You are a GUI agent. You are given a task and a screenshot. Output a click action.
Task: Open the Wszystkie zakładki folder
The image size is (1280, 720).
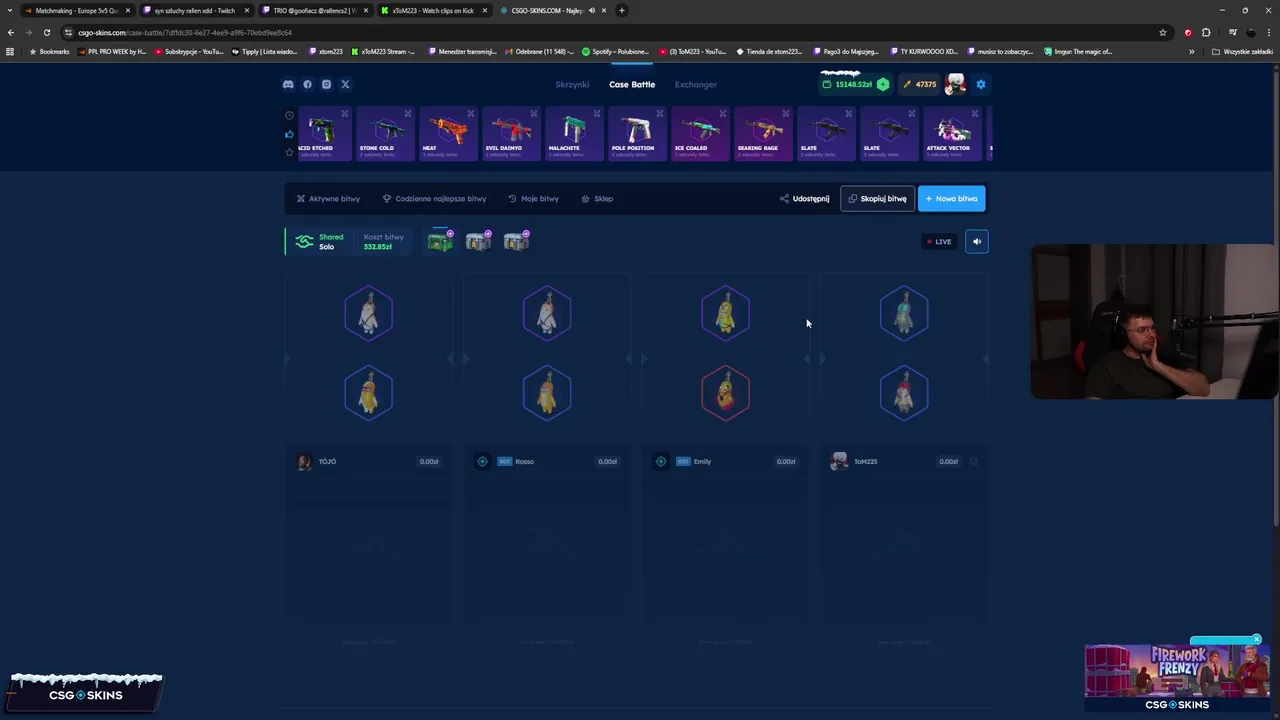click(x=1242, y=51)
